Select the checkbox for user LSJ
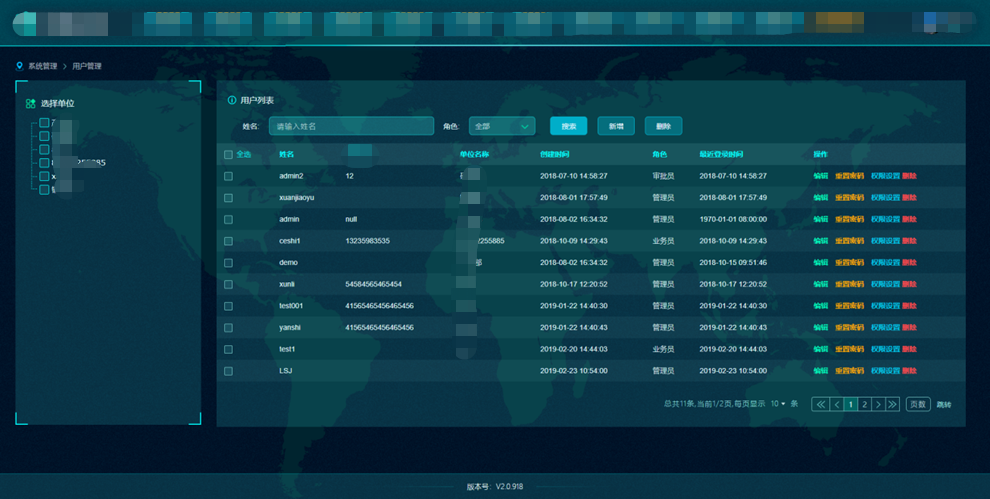The width and height of the screenshot is (990, 499). click(228, 371)
